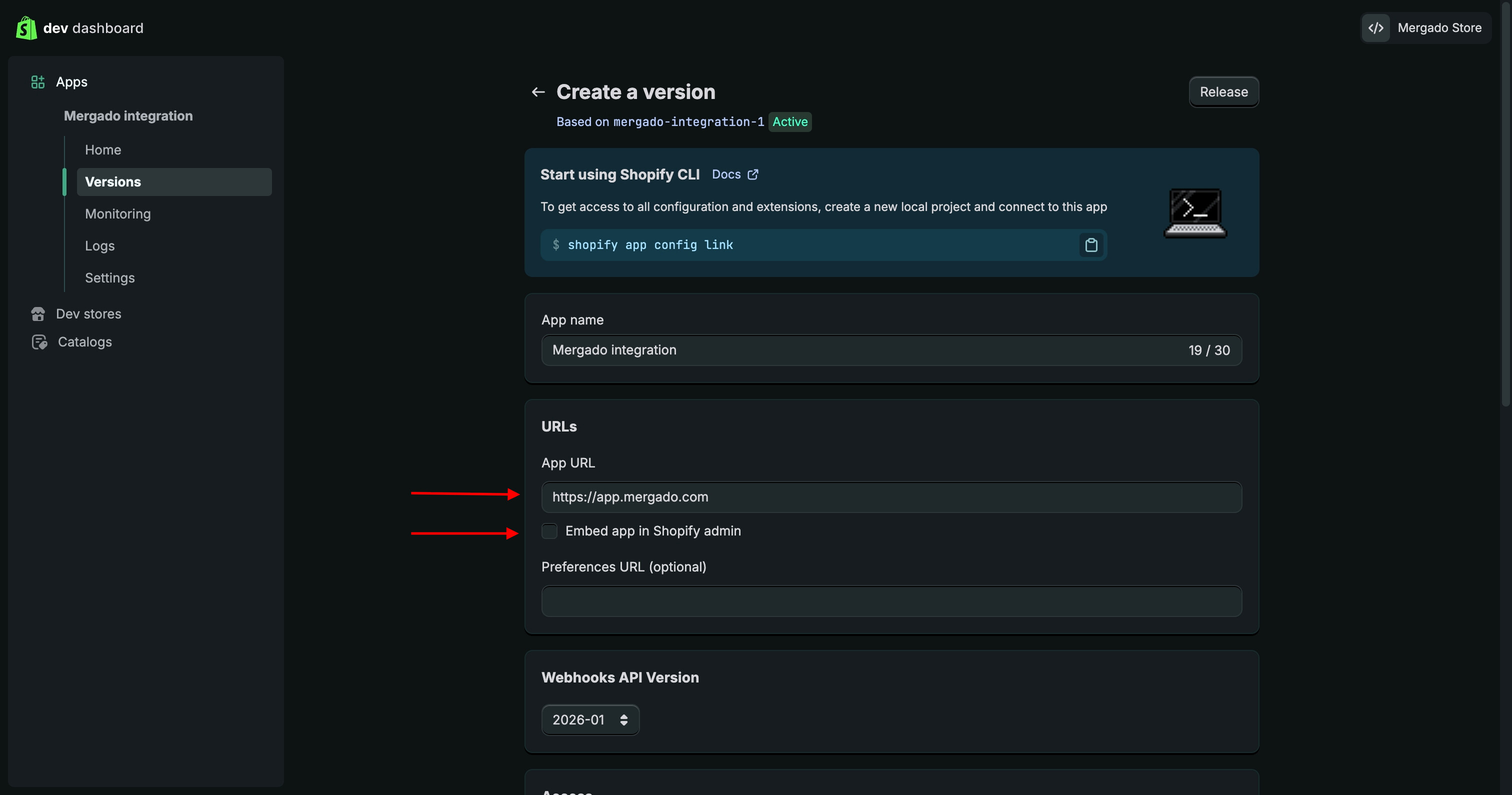The width and height of the screenshot is (1512, 795).
Task: Click the code brackets icon by Mergado Store
Action: [x=1375, y=27]
